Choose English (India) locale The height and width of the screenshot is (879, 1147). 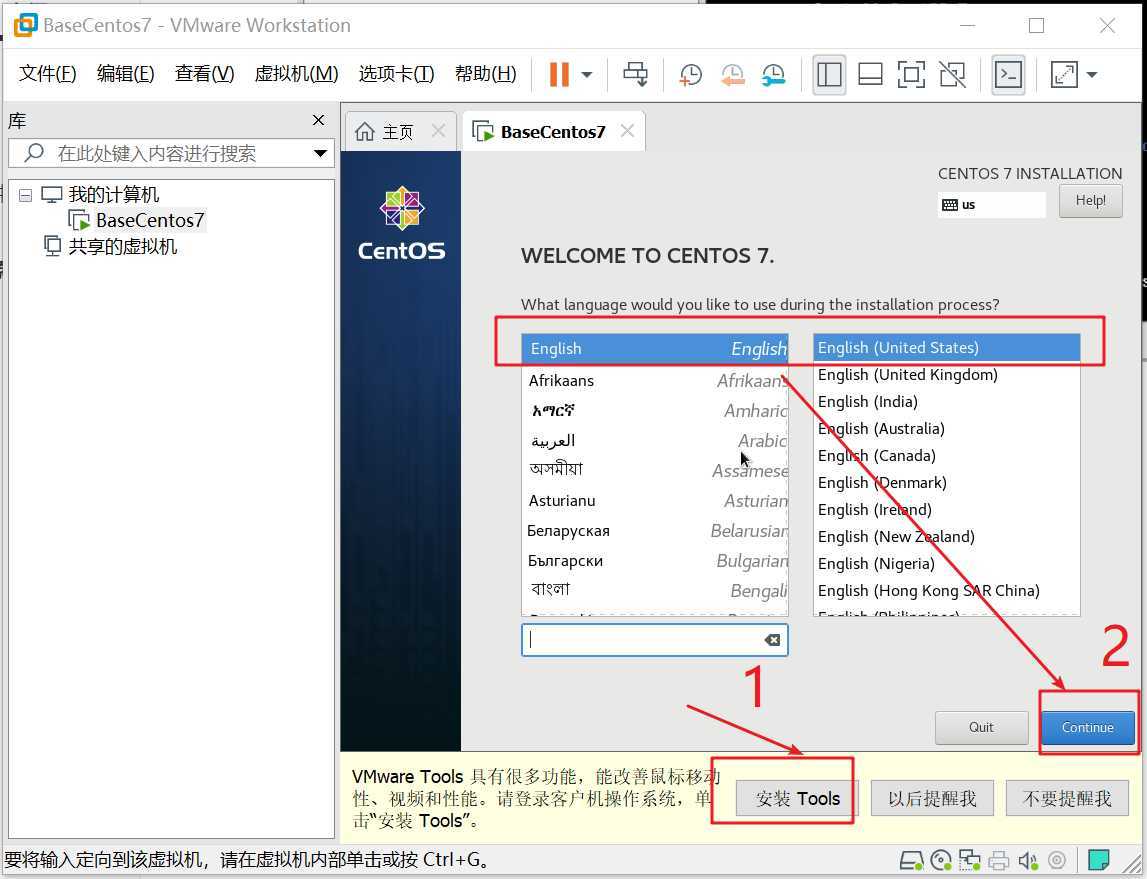947,402
